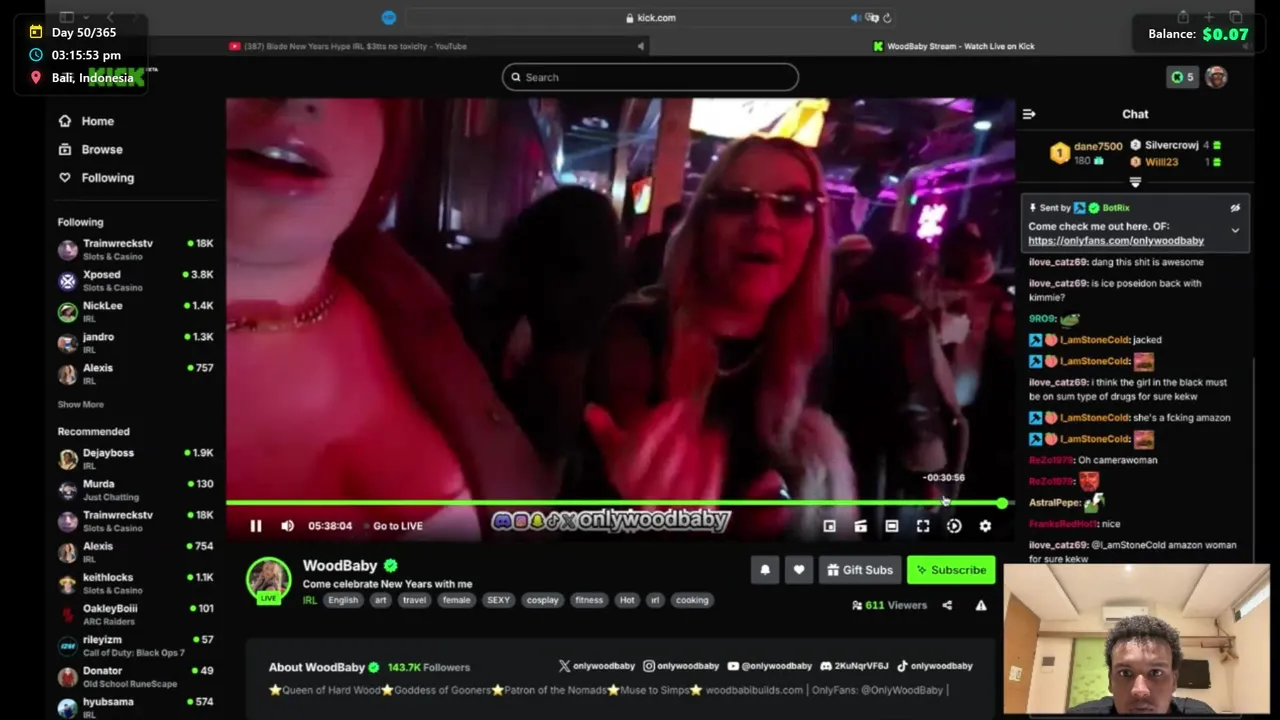The width and height of the screenshot is (1280, 720).
Task: Open playback speed control in player
Action: coord(954,526)
